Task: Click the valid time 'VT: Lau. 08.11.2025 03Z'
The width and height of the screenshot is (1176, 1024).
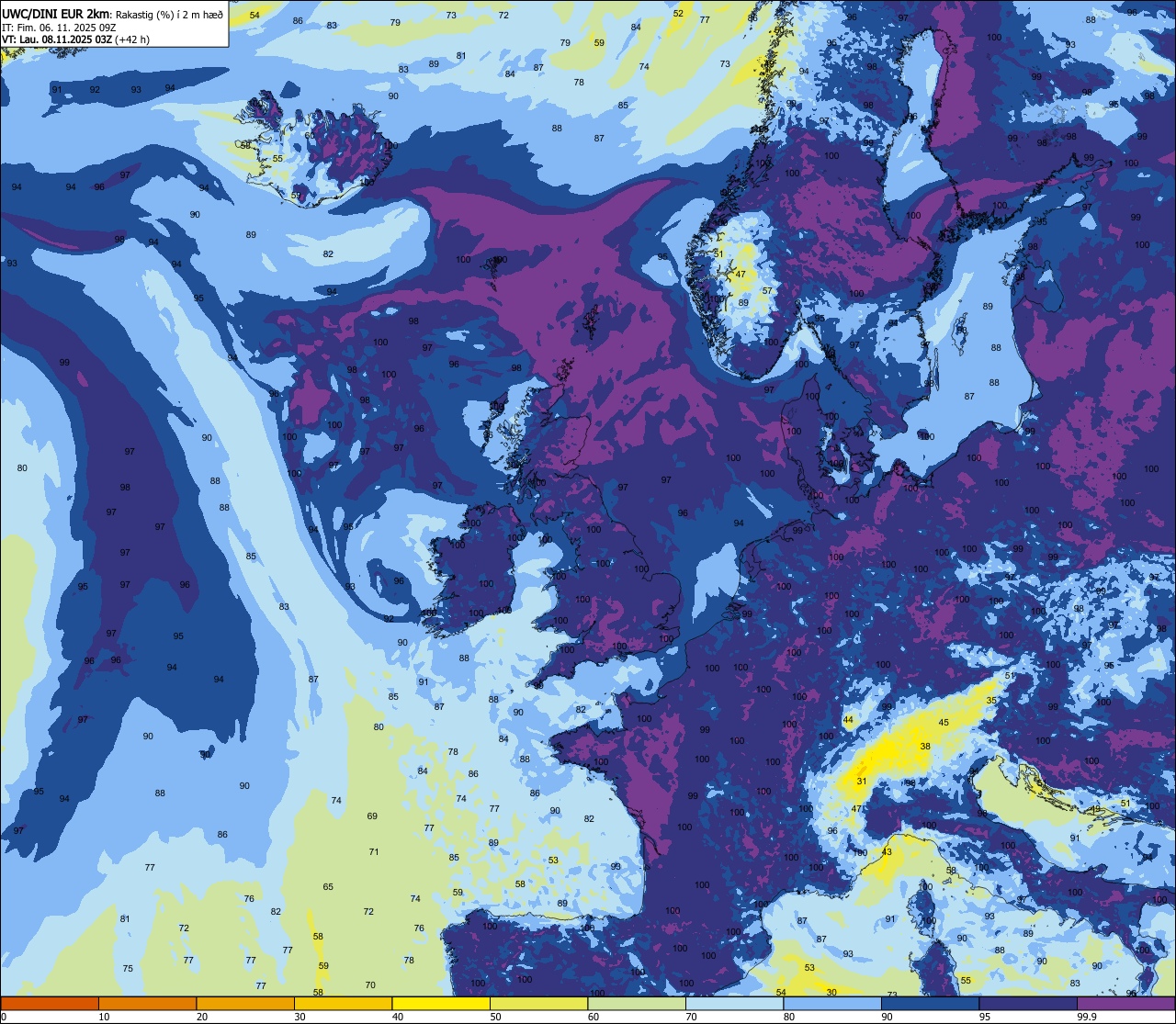Action: pos(57,39)
